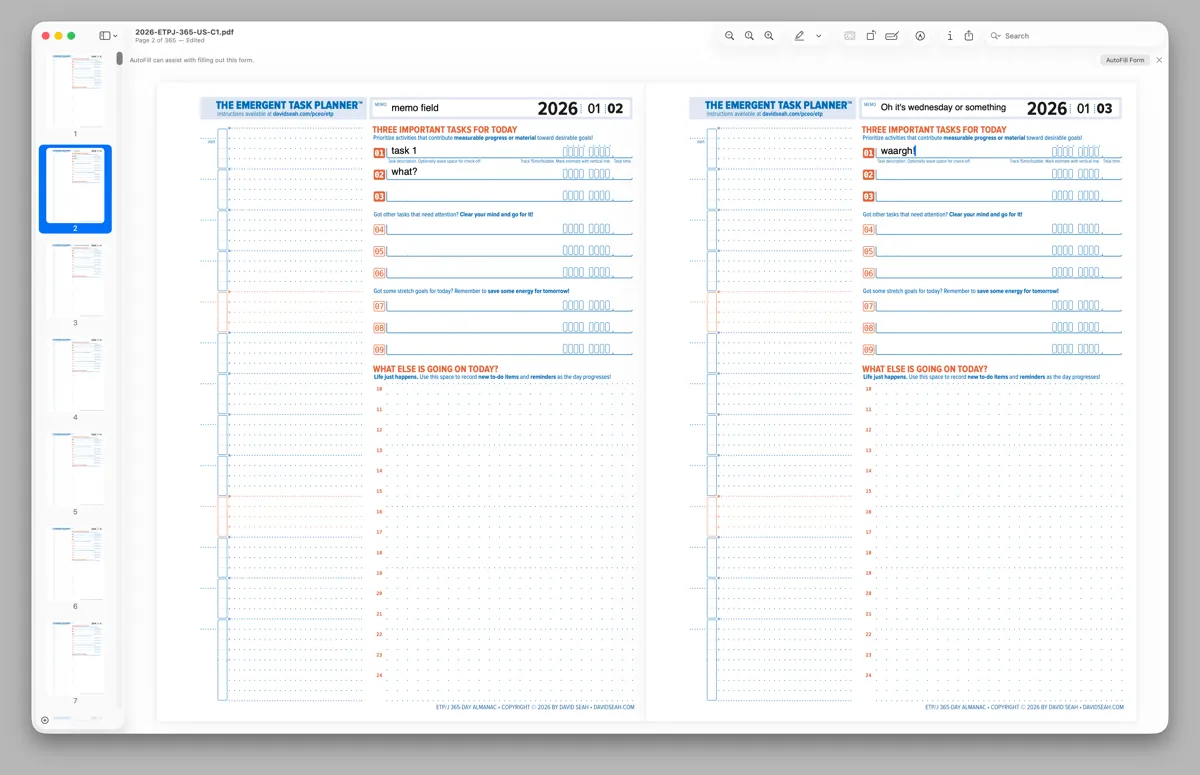Dismiss the AutoFill banner with its X

[x=1158, y=60]
